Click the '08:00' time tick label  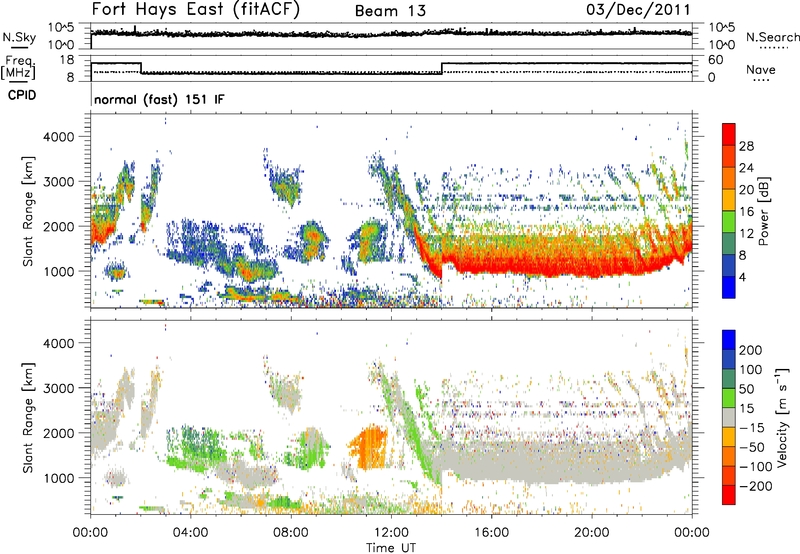(x=290, y=533)
